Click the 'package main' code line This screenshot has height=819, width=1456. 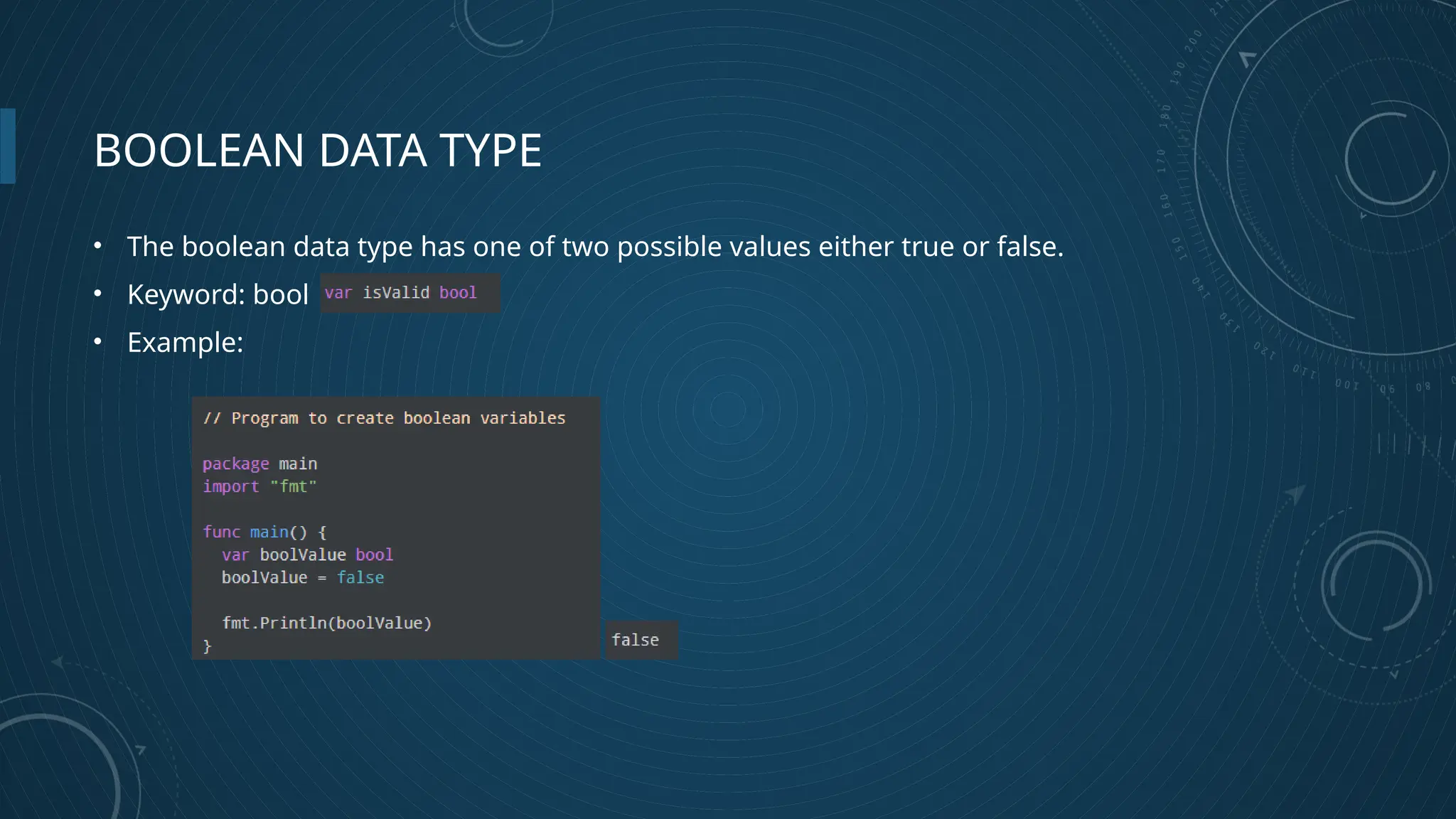coord(260,464)
